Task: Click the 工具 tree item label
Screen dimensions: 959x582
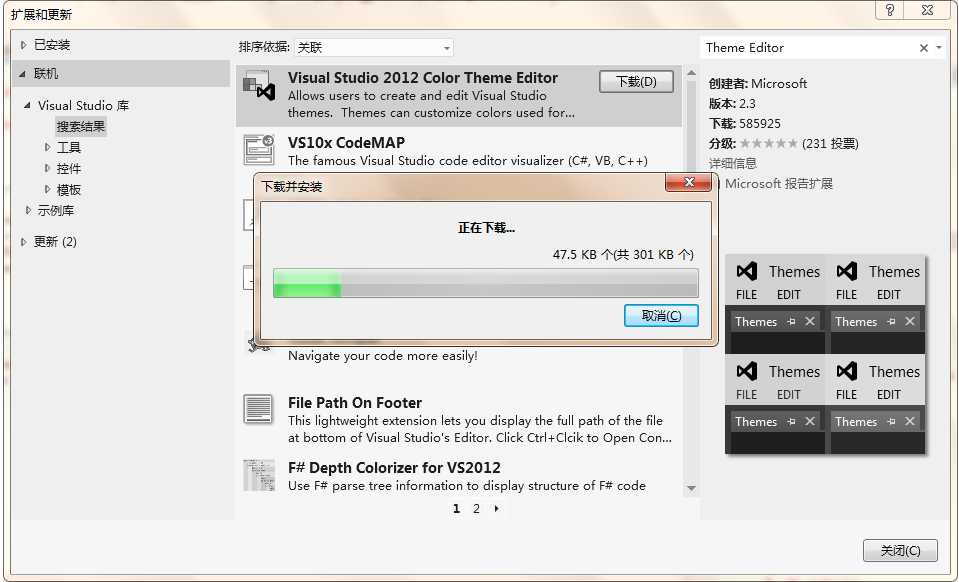Action: tap(68, 147)
